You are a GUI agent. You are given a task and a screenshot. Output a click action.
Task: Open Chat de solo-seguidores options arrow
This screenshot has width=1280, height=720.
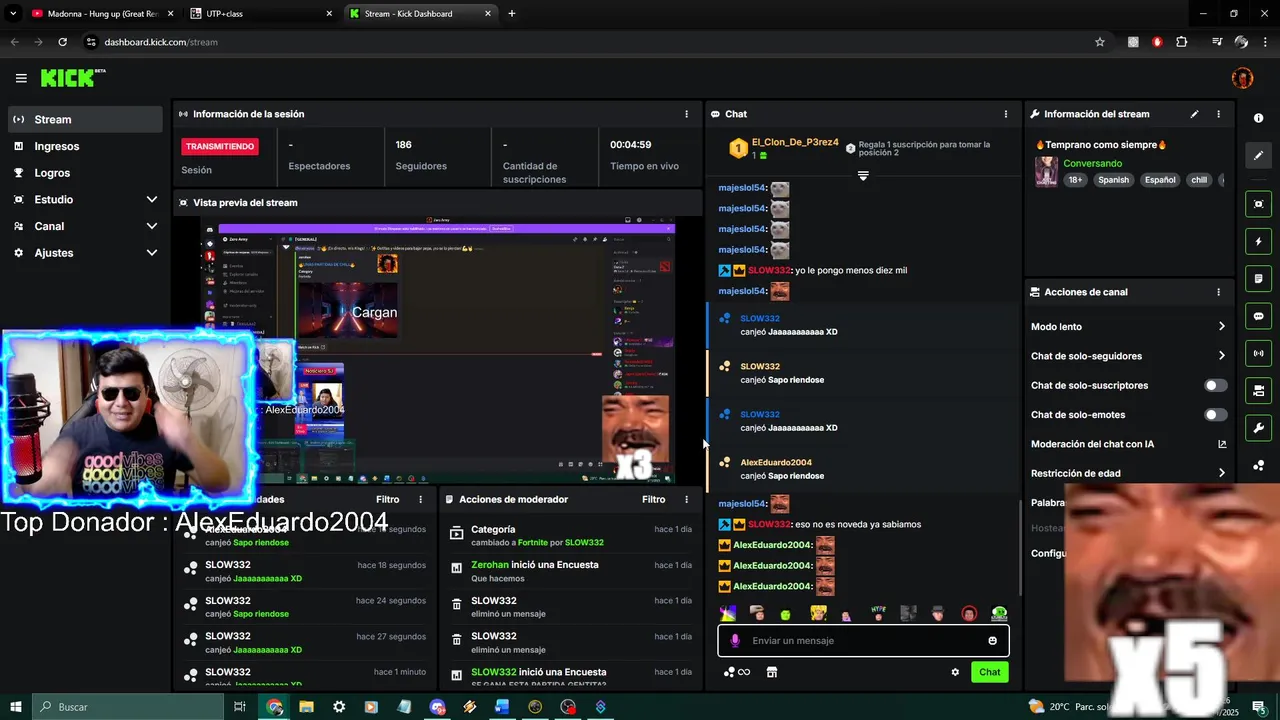pos(1221,356)
